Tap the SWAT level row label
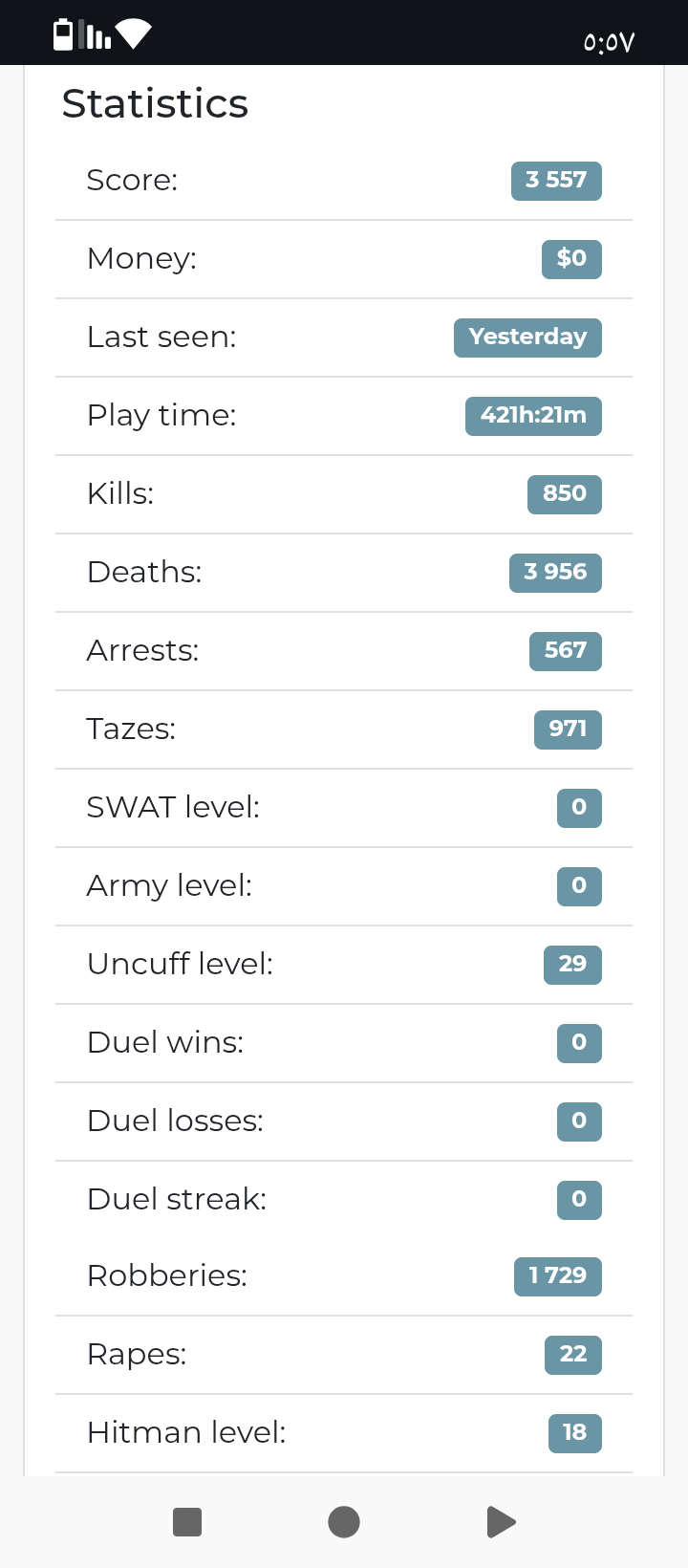 [x=173, y=807]
